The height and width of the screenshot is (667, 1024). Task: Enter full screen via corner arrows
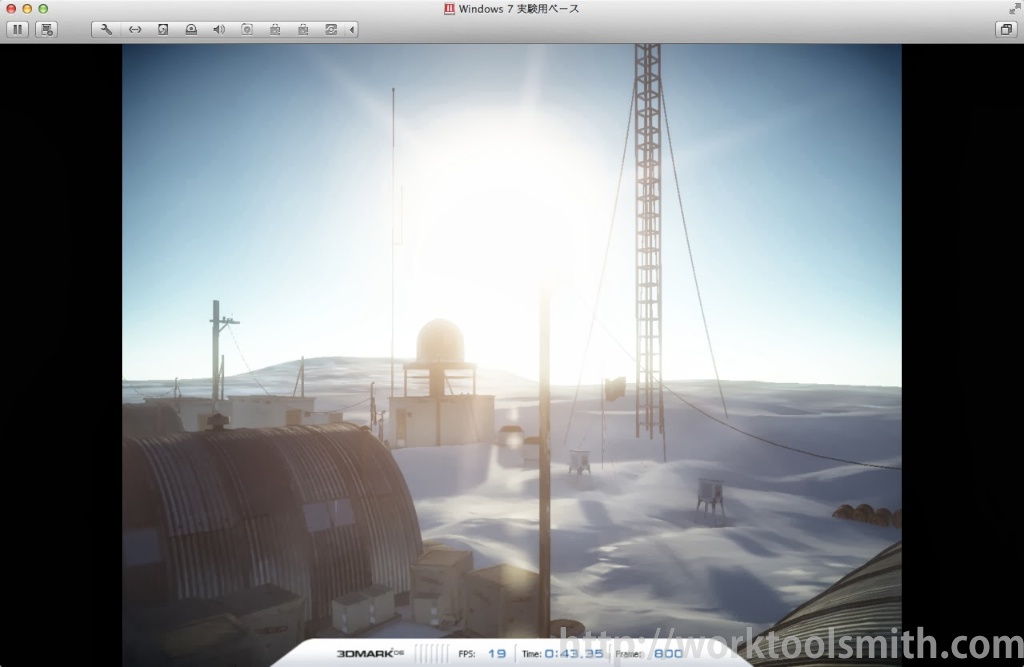[x=1014, y=8]
